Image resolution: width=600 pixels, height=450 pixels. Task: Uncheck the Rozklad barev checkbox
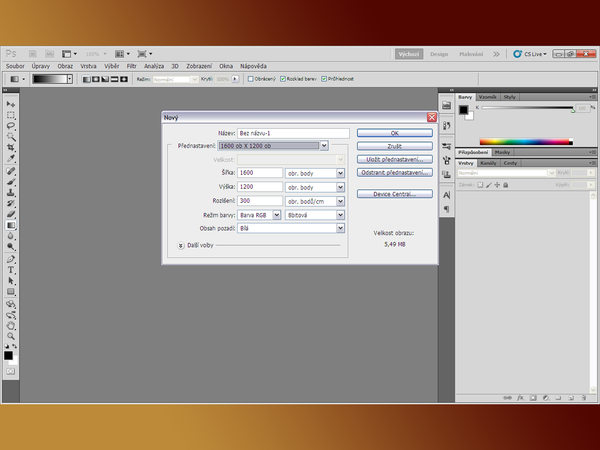point(285,78)
